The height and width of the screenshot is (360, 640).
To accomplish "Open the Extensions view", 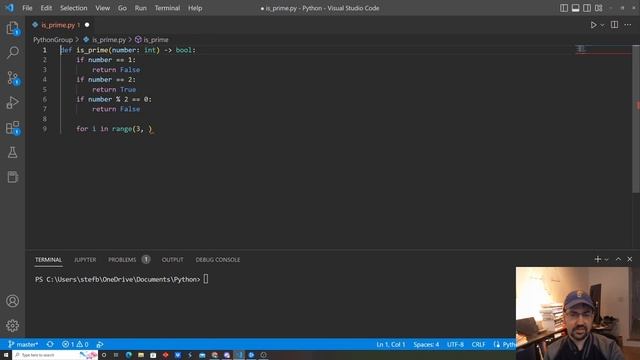I will pyautogui.click(x=13, y=128).
